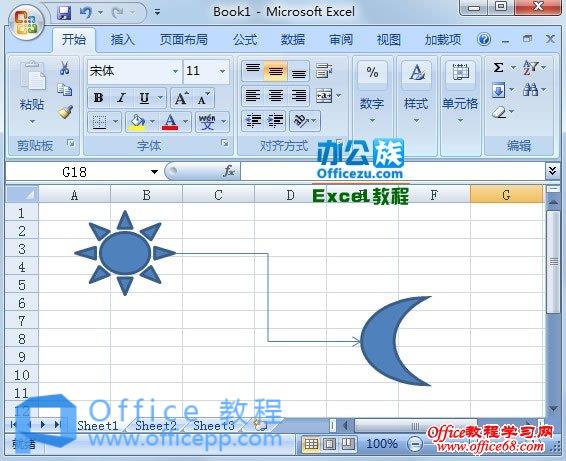Click the AutoSum sigma icon

[498, 67]
